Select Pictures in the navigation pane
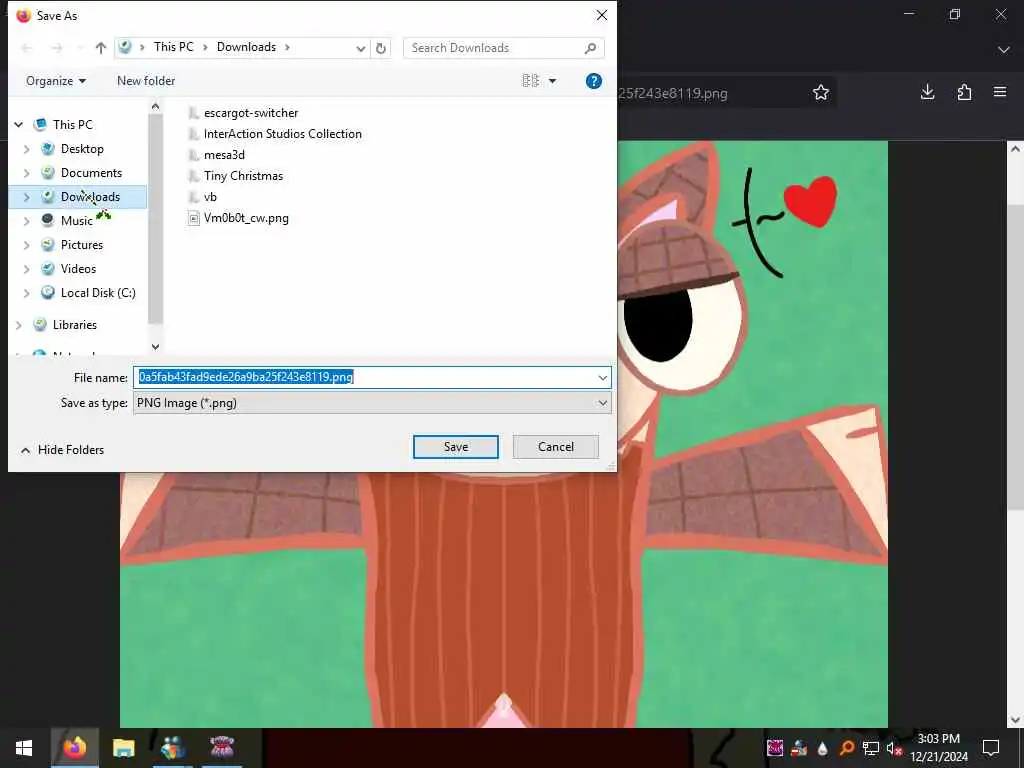1024x768 pixels. tap(82, 245)
